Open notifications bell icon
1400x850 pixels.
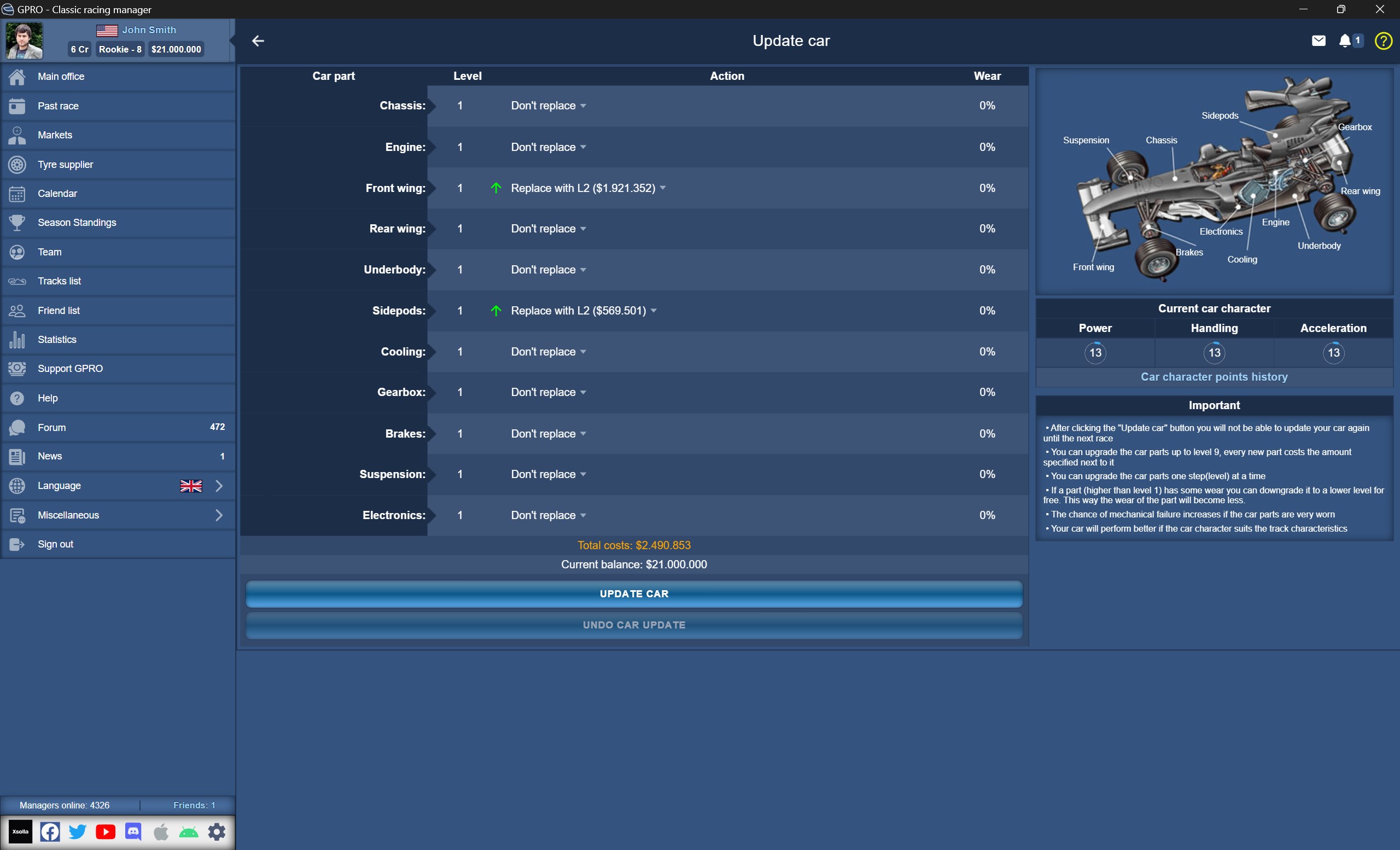click(1344, 41)
